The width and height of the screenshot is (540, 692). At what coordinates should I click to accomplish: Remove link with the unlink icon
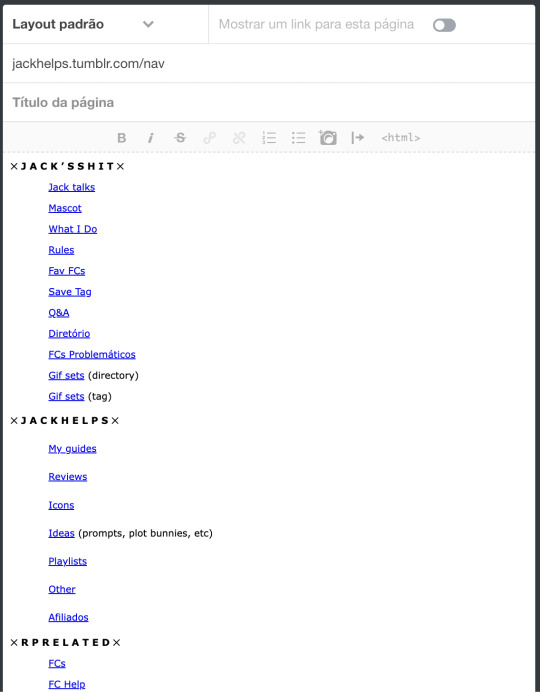pos(239,138)
